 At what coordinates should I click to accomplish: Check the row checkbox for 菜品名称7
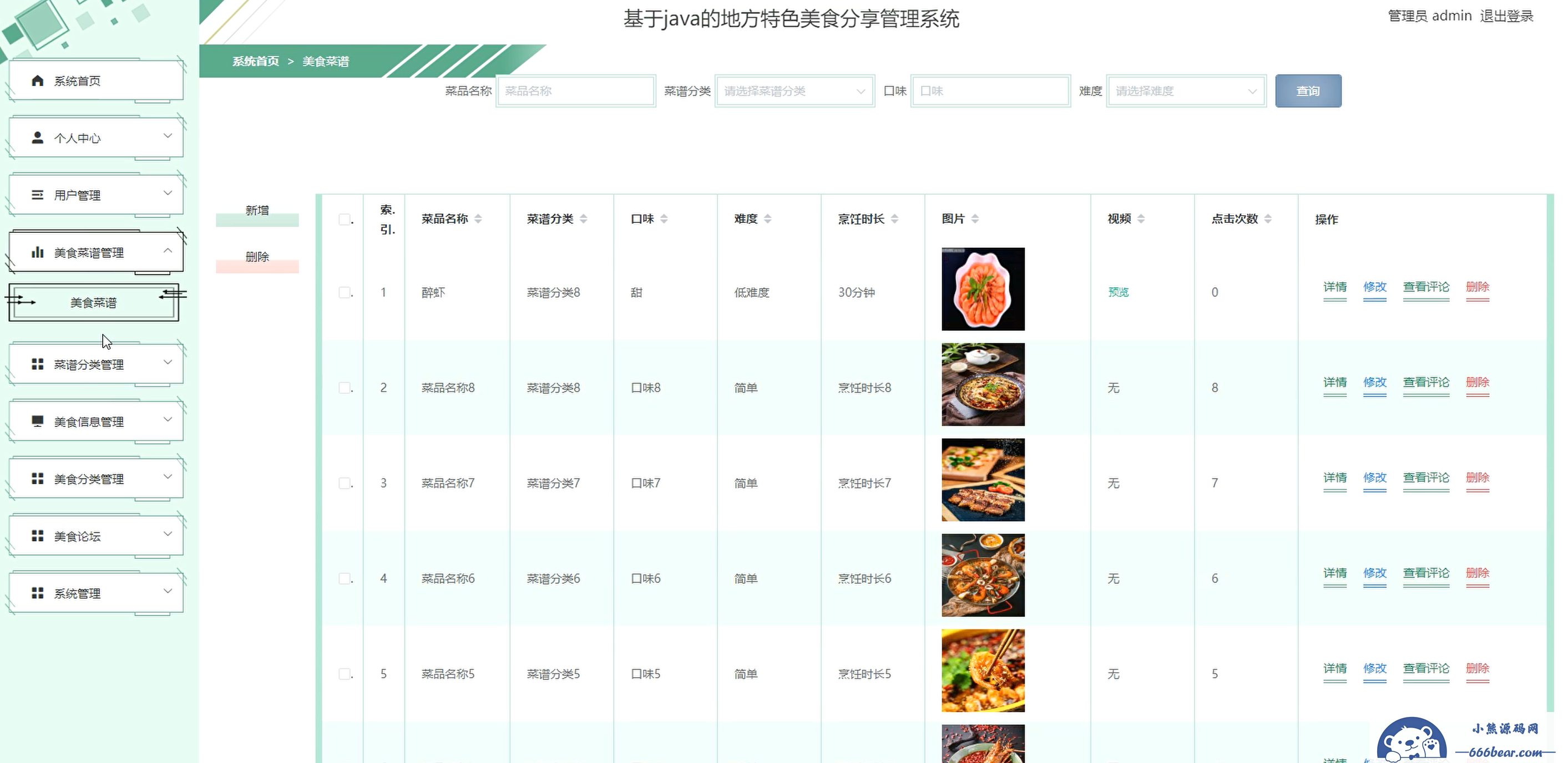345,483
